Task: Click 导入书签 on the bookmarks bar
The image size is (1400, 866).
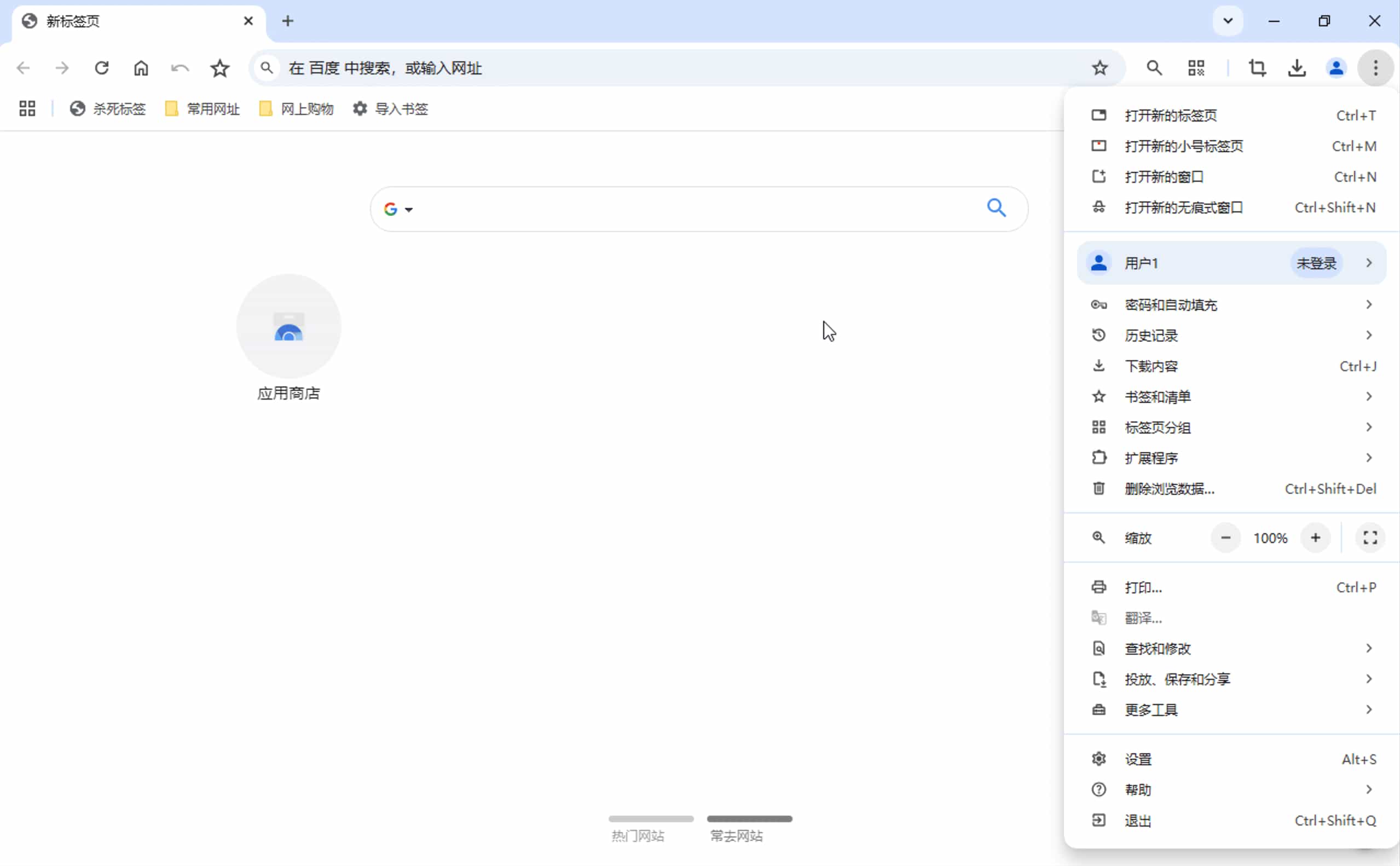Action: click(401, 109)
